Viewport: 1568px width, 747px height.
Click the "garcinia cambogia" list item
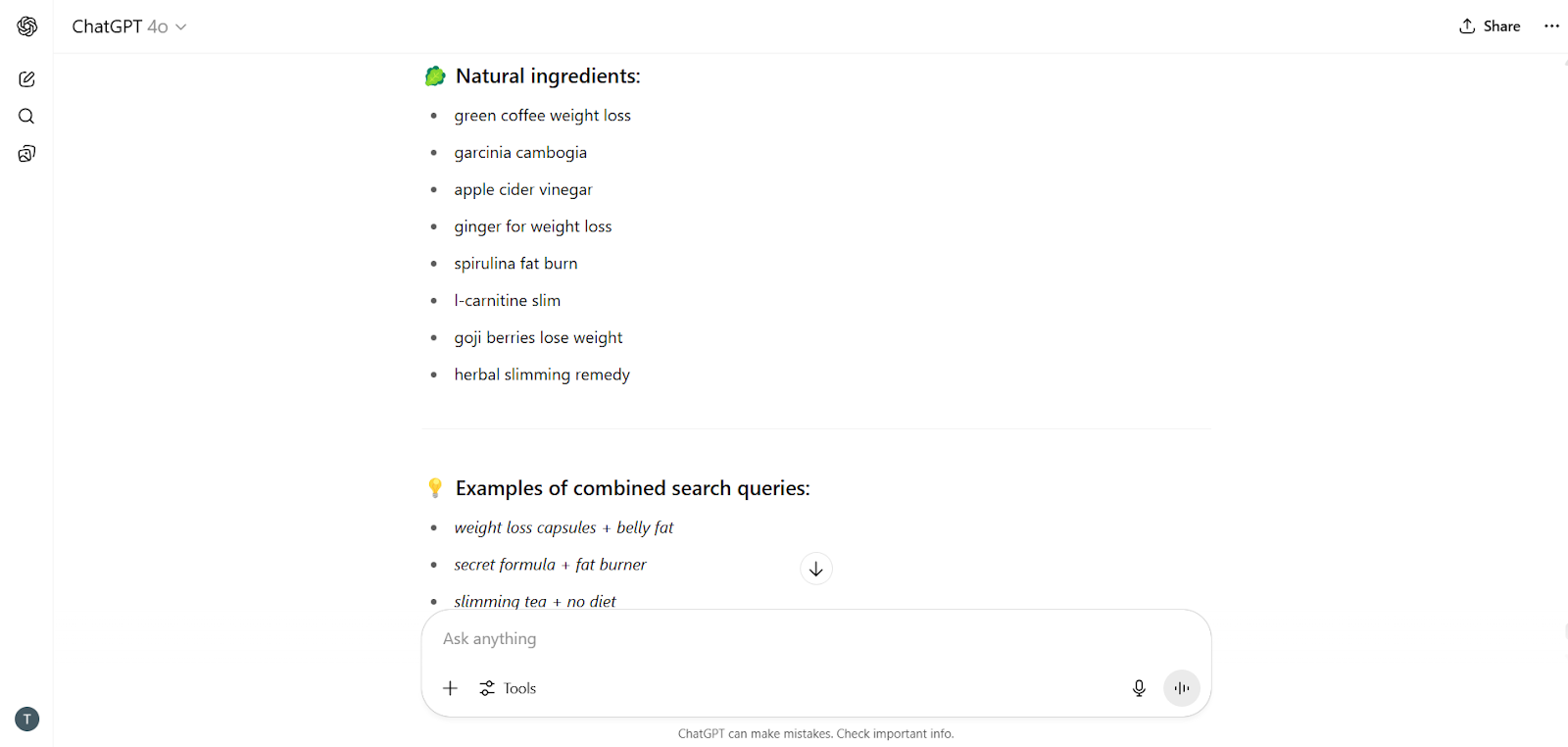coord(520,153)
